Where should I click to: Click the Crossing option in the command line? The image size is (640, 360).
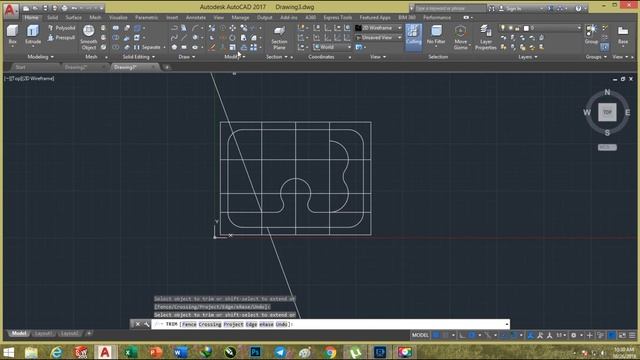(210, 324)
